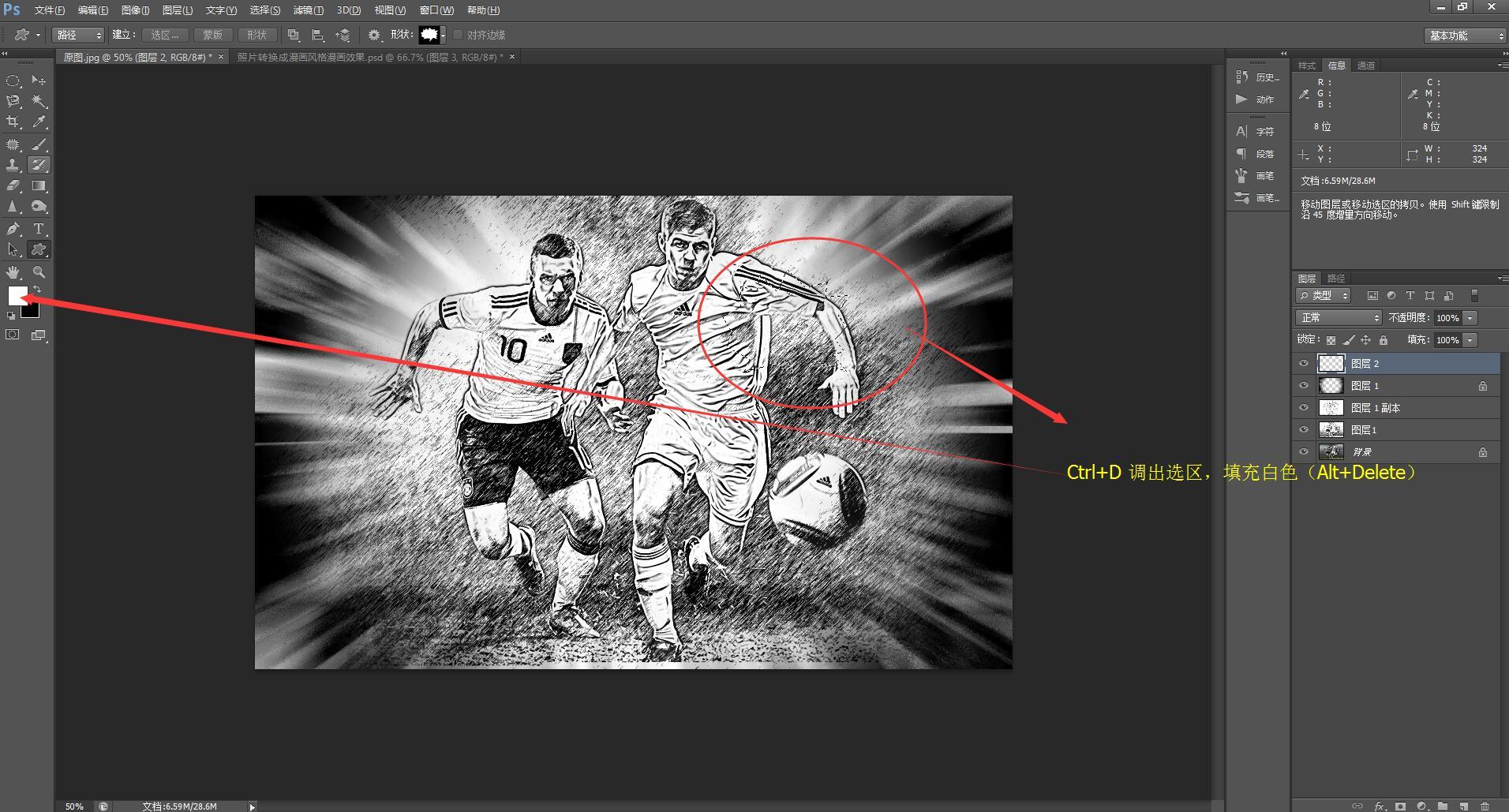Switch to the 通道 tab
This screenshot has height=812, width=1509.
[x=1366, y=65]
